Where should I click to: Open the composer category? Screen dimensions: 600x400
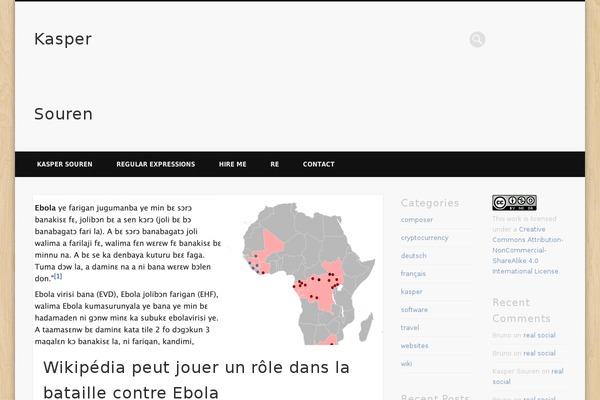[x=417, y=220]
